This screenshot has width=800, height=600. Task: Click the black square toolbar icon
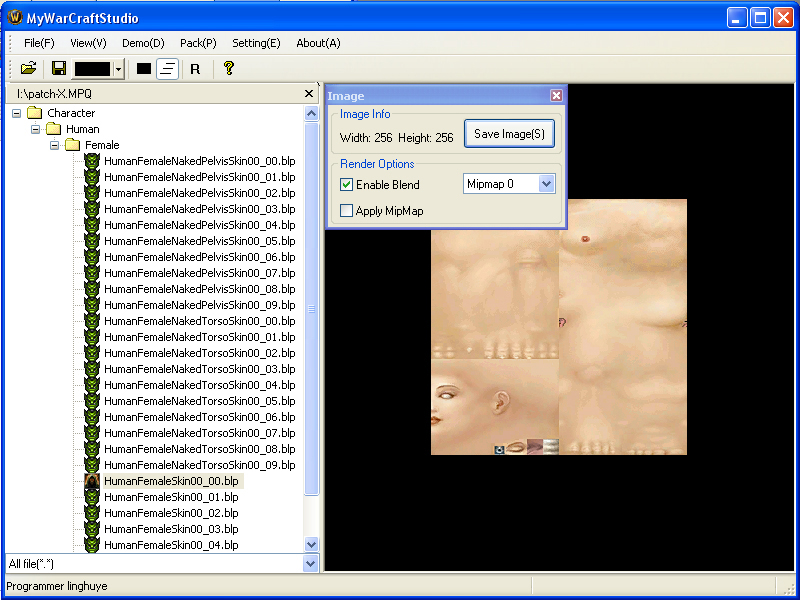[144, 68]
